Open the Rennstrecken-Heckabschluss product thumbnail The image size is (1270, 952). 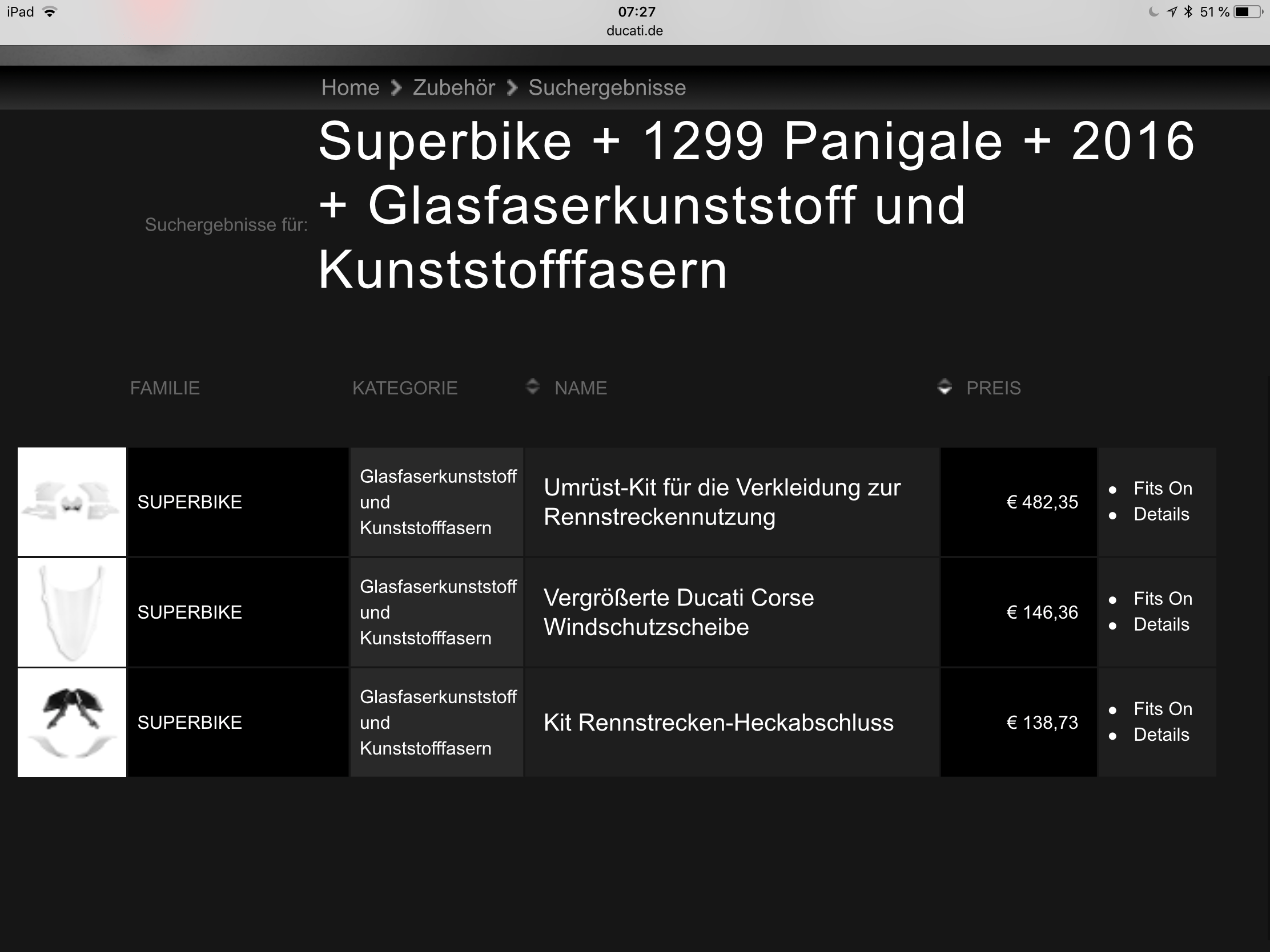[x=72, y=722]
